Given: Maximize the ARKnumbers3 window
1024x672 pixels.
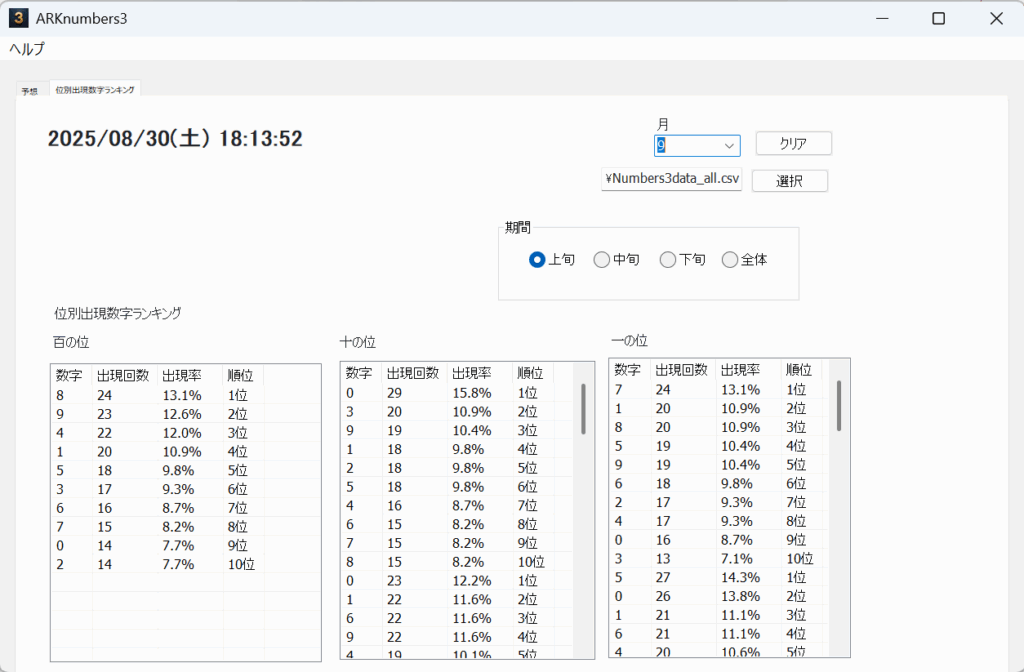Looking at the screenshot, I should point(938,18).
